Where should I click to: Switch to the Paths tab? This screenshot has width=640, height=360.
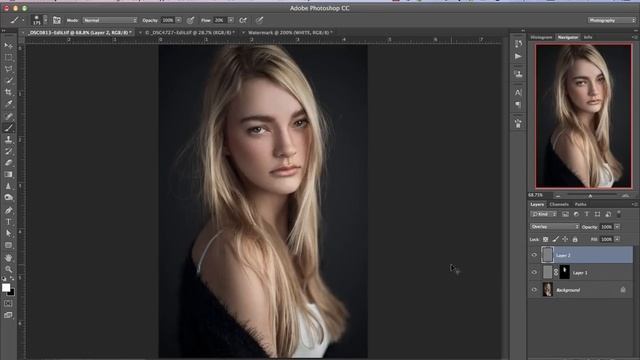click(x=580, y=204)
